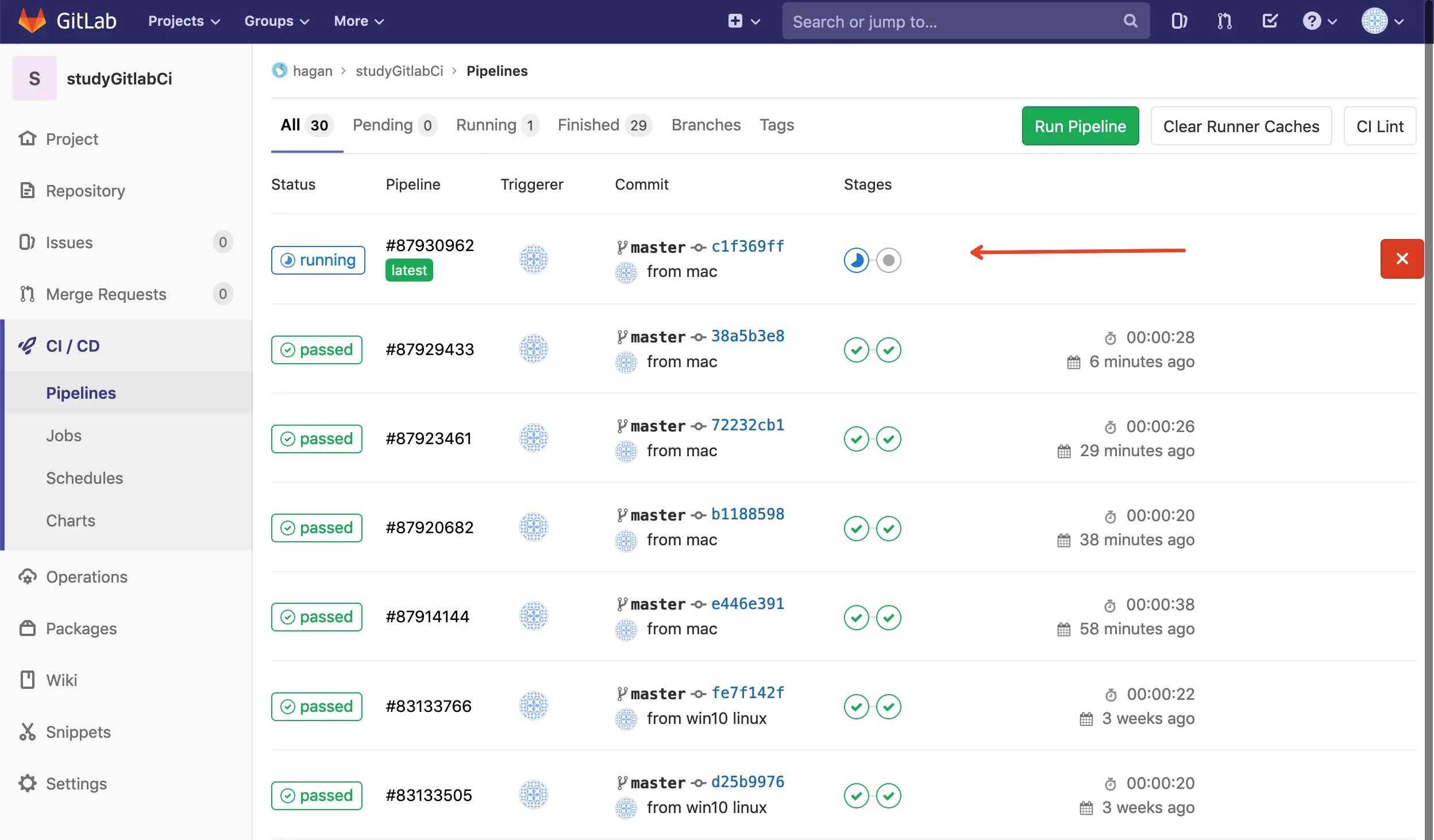Open the CI Lint button
This screenshot has height=840, width=1434.
pos(1379,126)
